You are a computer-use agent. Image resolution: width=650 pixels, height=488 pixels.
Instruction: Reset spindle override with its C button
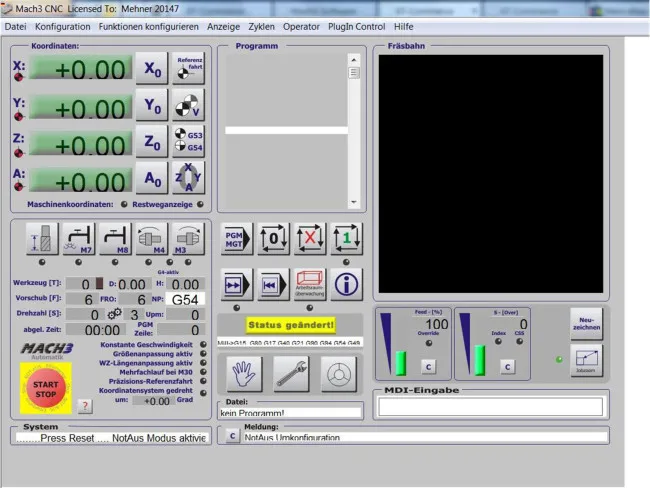coord(507,367)
